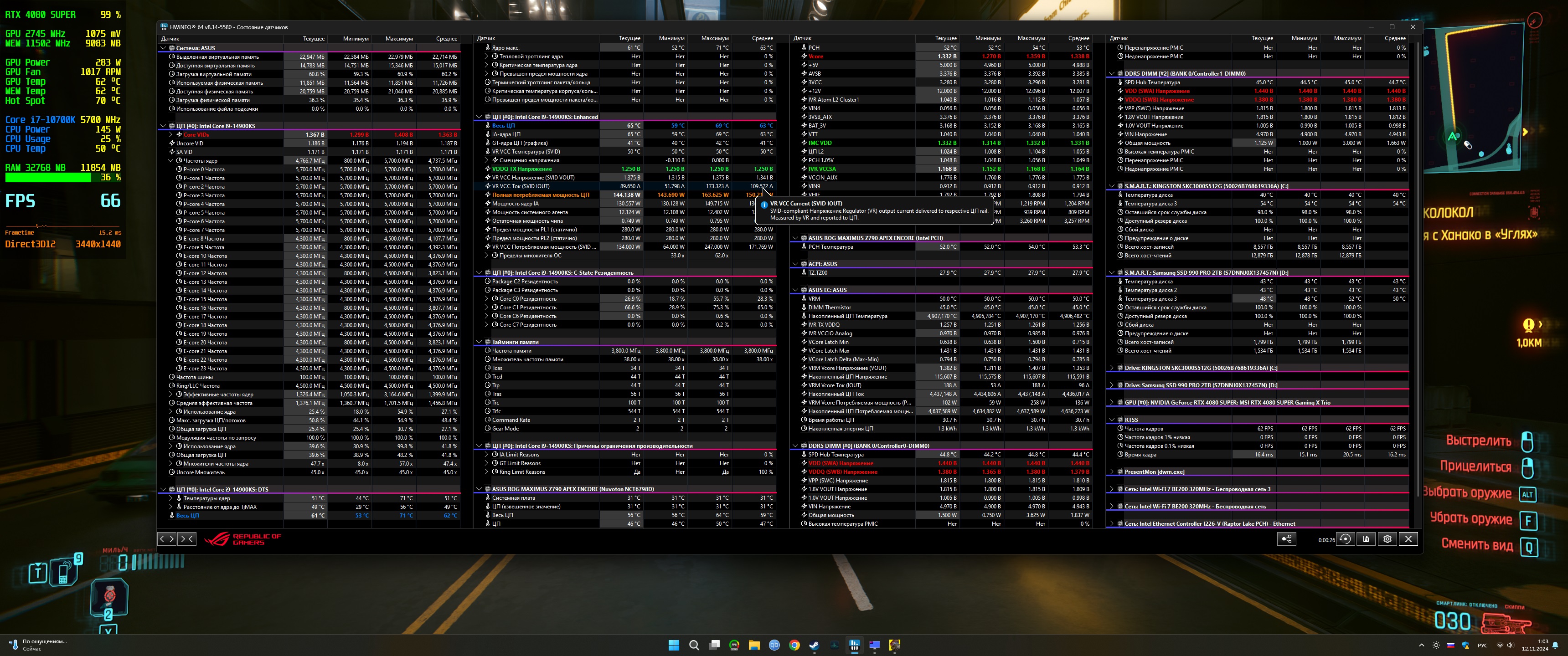Collapse the Система: ASUS sensor group
Screen dimensions: 1568x656
(163, 48)
